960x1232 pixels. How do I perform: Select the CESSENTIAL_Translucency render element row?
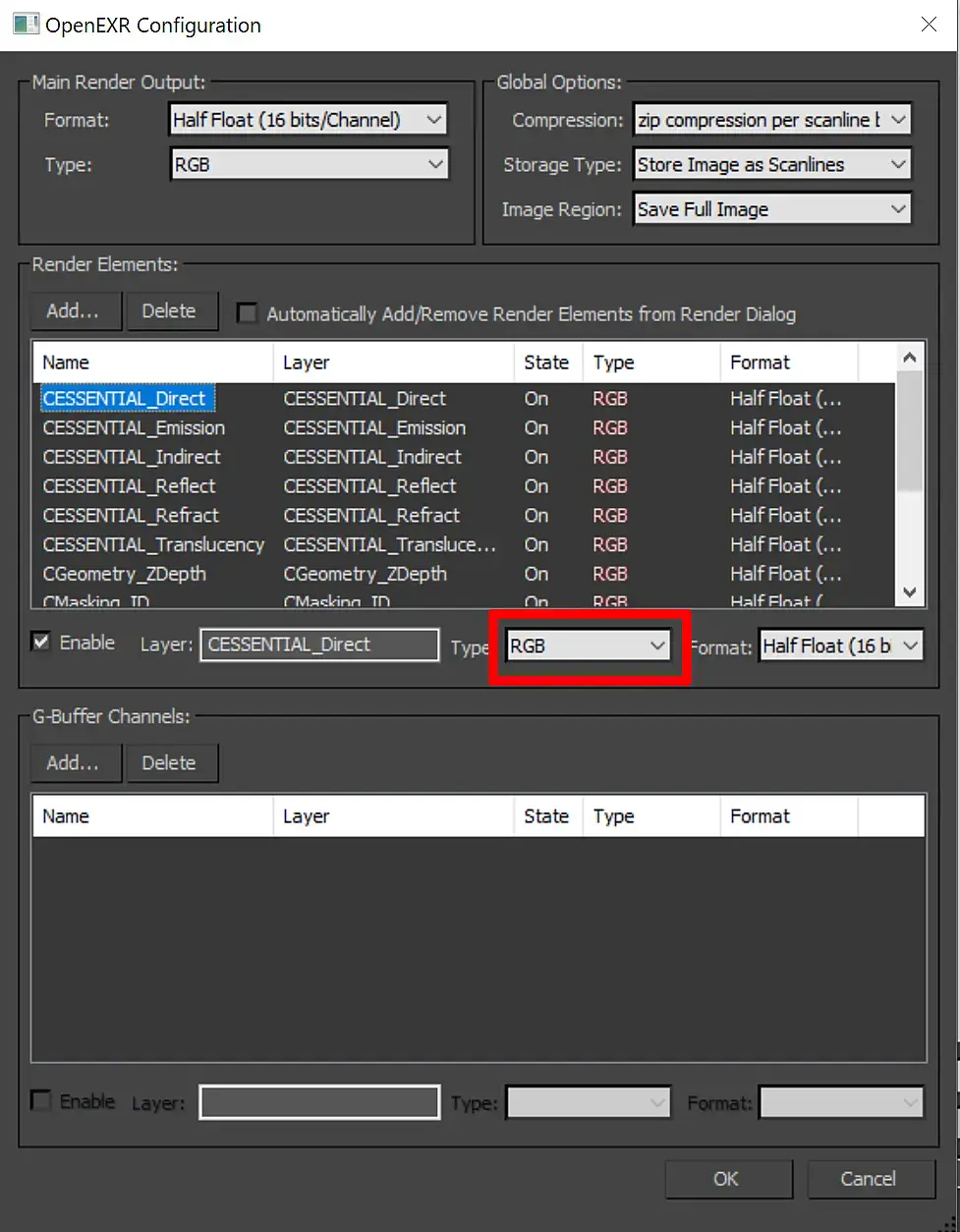pos(464,544)
